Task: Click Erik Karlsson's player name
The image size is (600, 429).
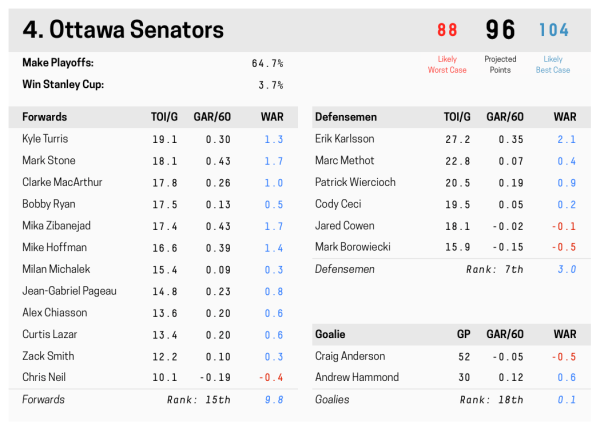Action: coord(343,139)
